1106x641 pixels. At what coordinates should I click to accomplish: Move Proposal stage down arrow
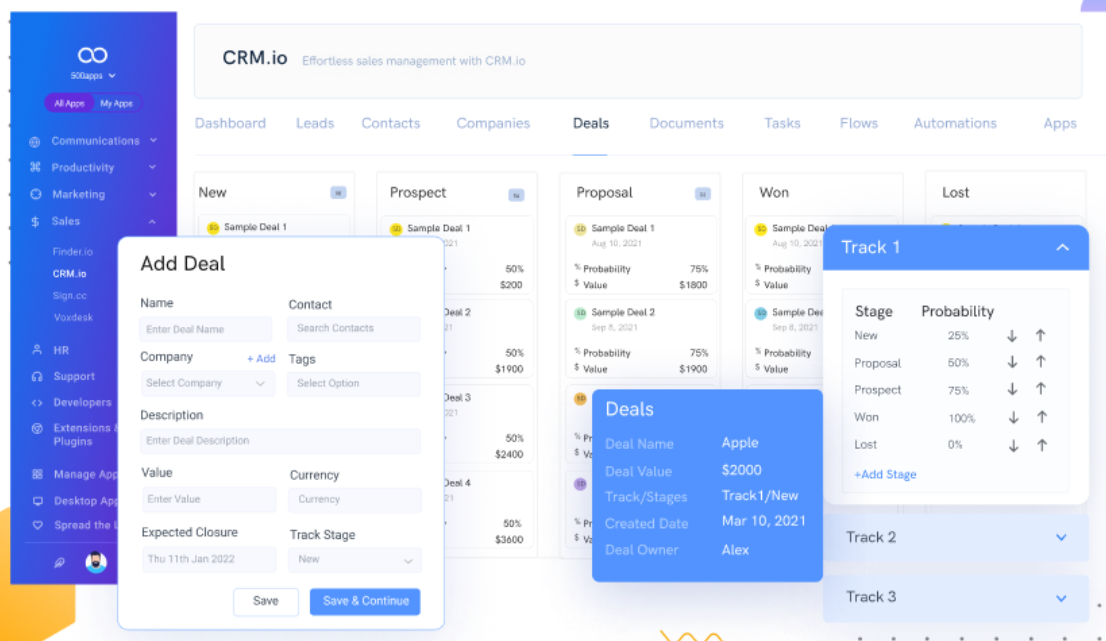click(x=1012, y=362)
